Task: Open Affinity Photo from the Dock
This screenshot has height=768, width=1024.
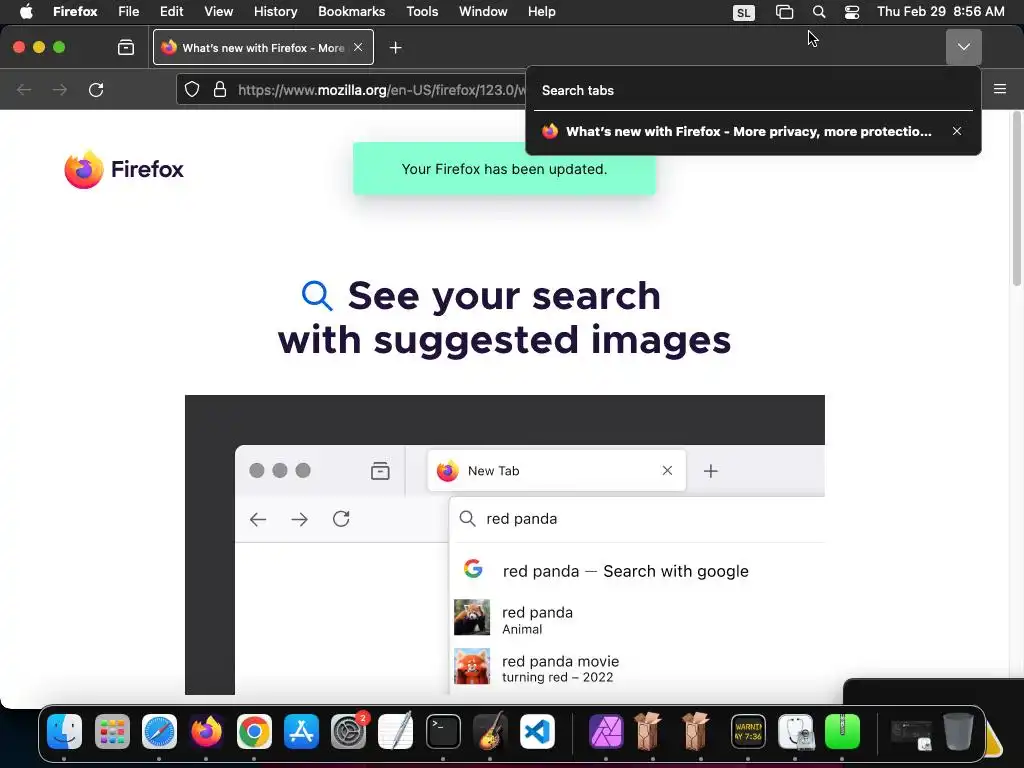Action: tap(607, 731)
